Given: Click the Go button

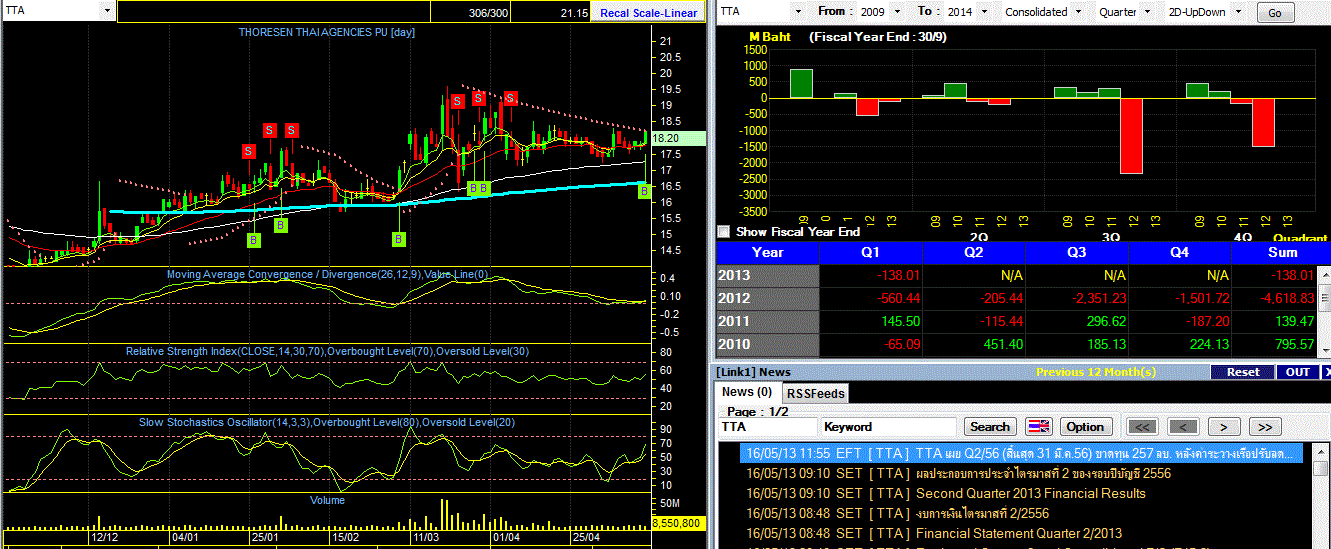Looking at the screenshot, I should (1274, 13).
